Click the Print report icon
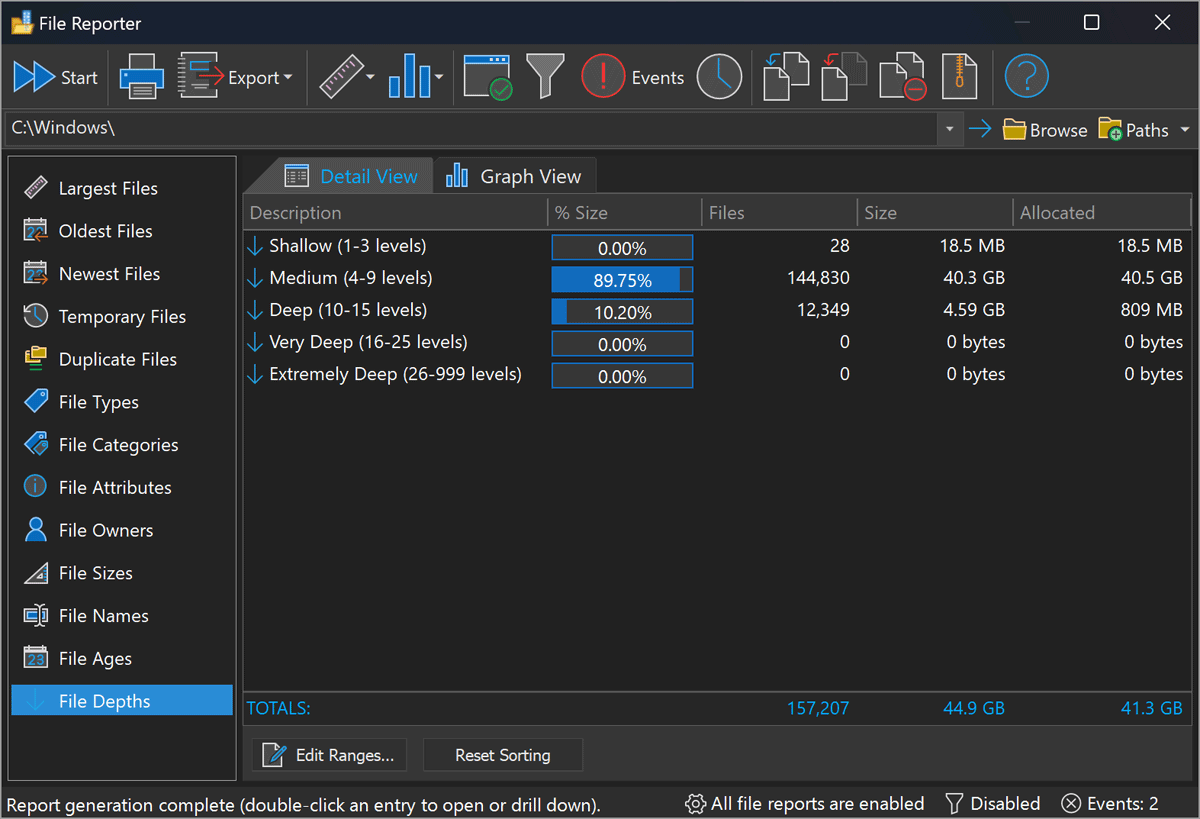The height and width of the screenshot is (819, 1200). [140, 76]
